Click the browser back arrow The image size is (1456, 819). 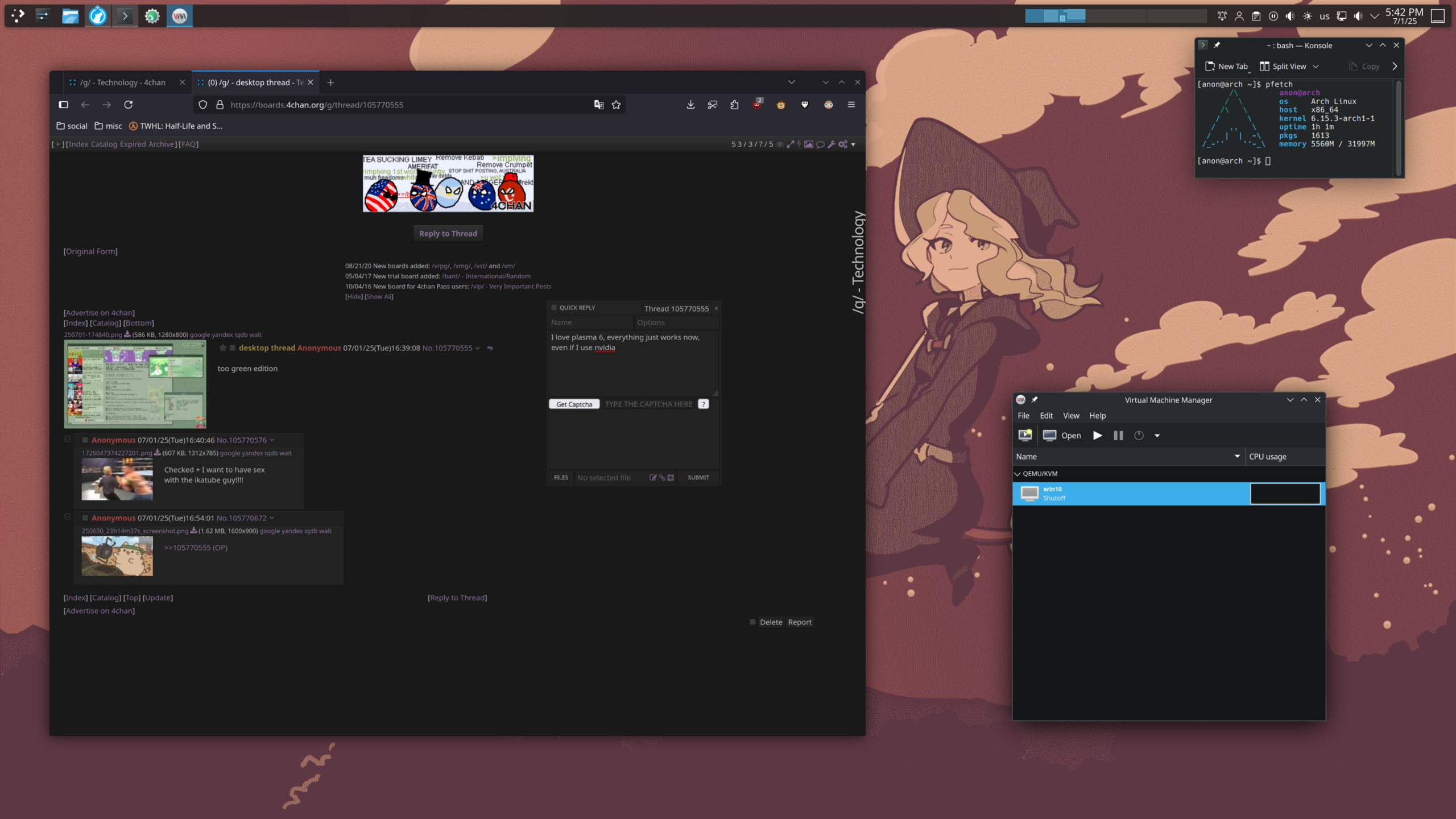coord(85,105)
